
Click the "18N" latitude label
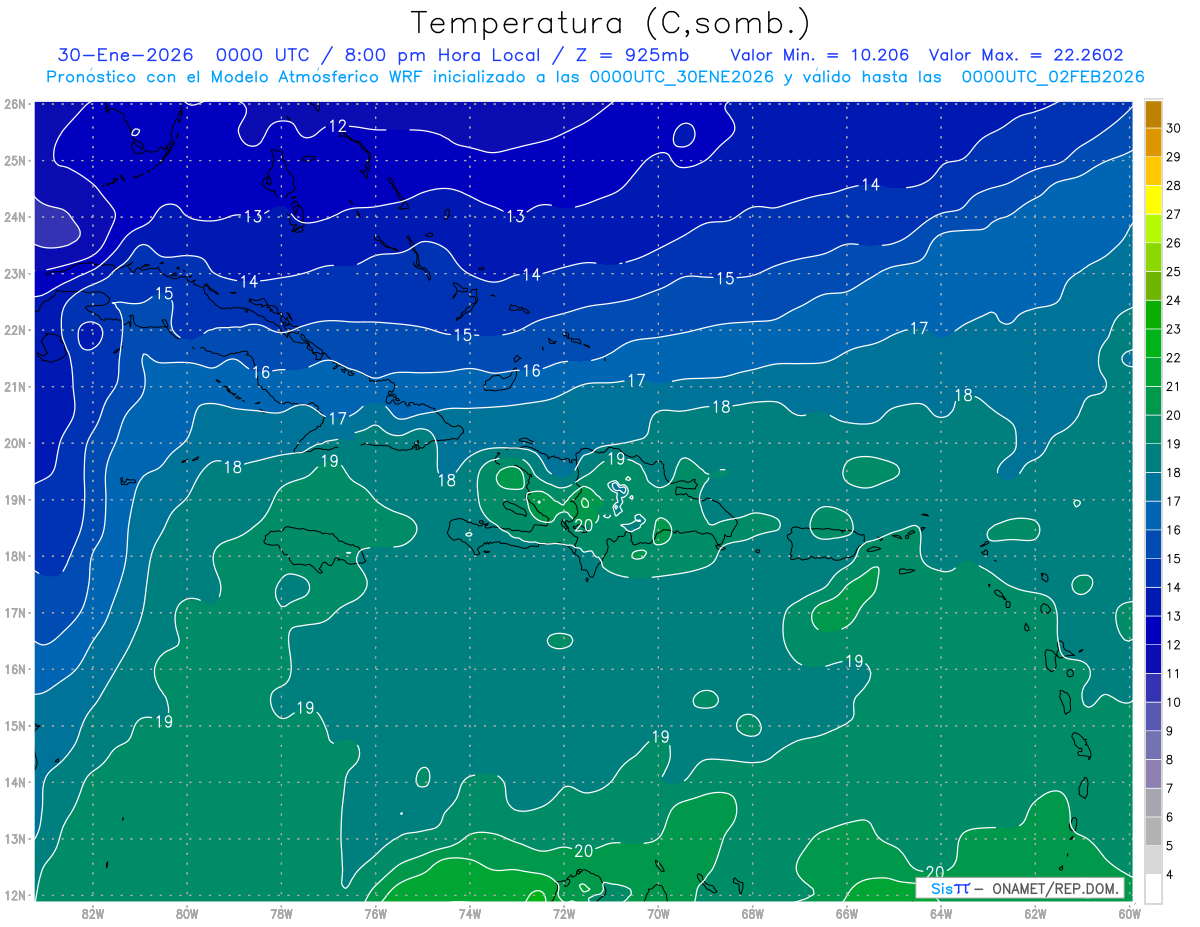click(x=14, y=556)
